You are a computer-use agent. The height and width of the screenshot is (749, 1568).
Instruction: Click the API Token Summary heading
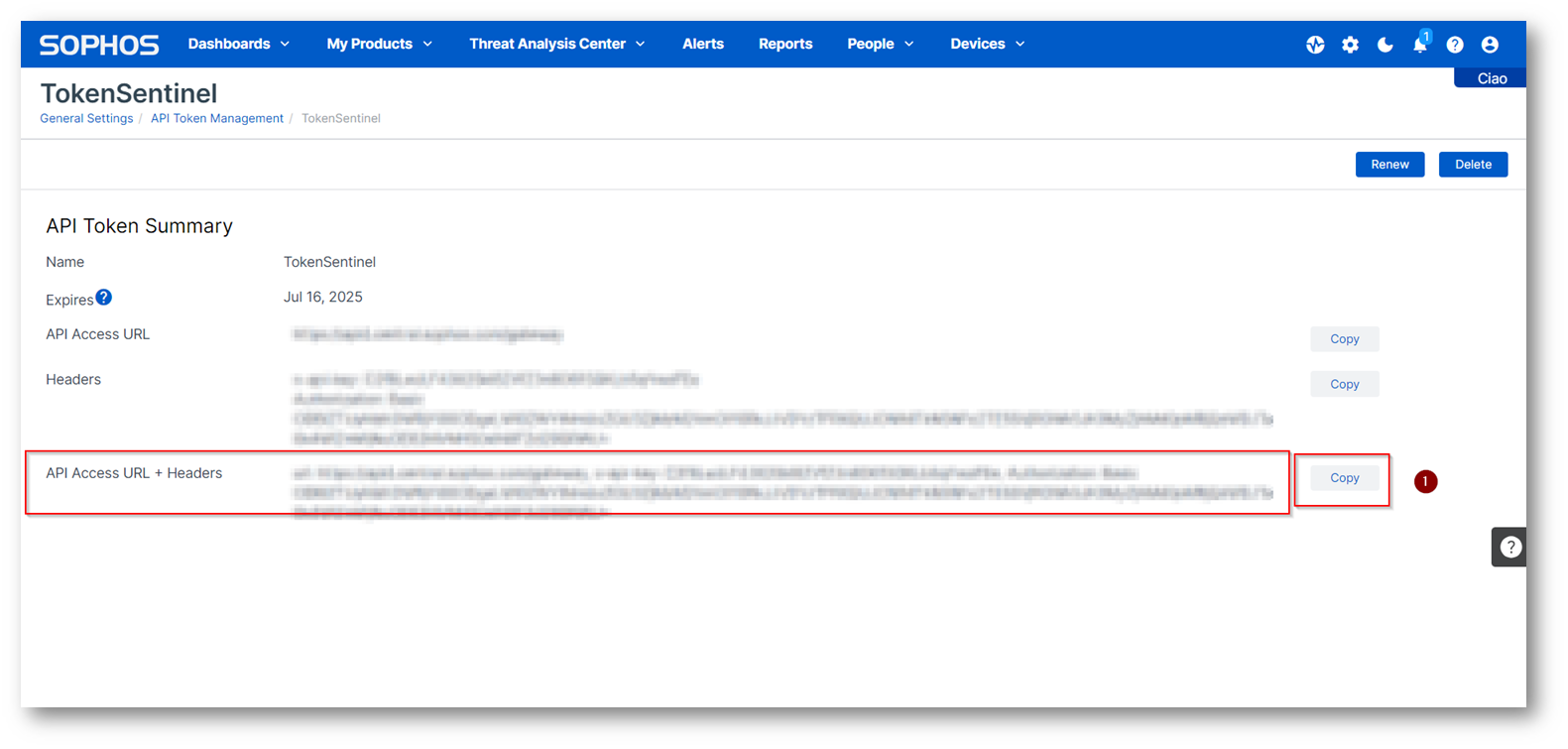pyautogui.click(x=139, y=226)
